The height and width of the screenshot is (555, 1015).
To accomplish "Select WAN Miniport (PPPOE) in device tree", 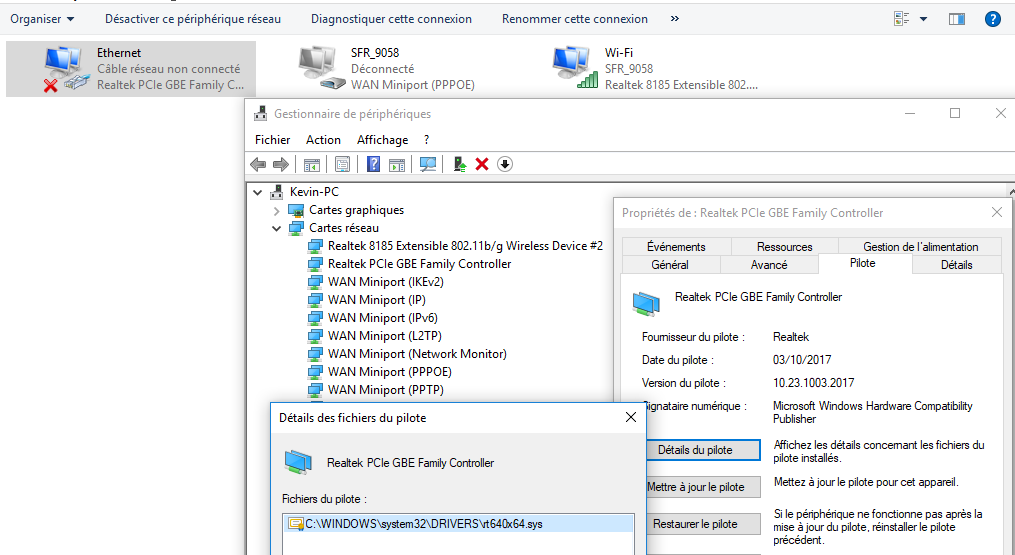I will point(391,372).
